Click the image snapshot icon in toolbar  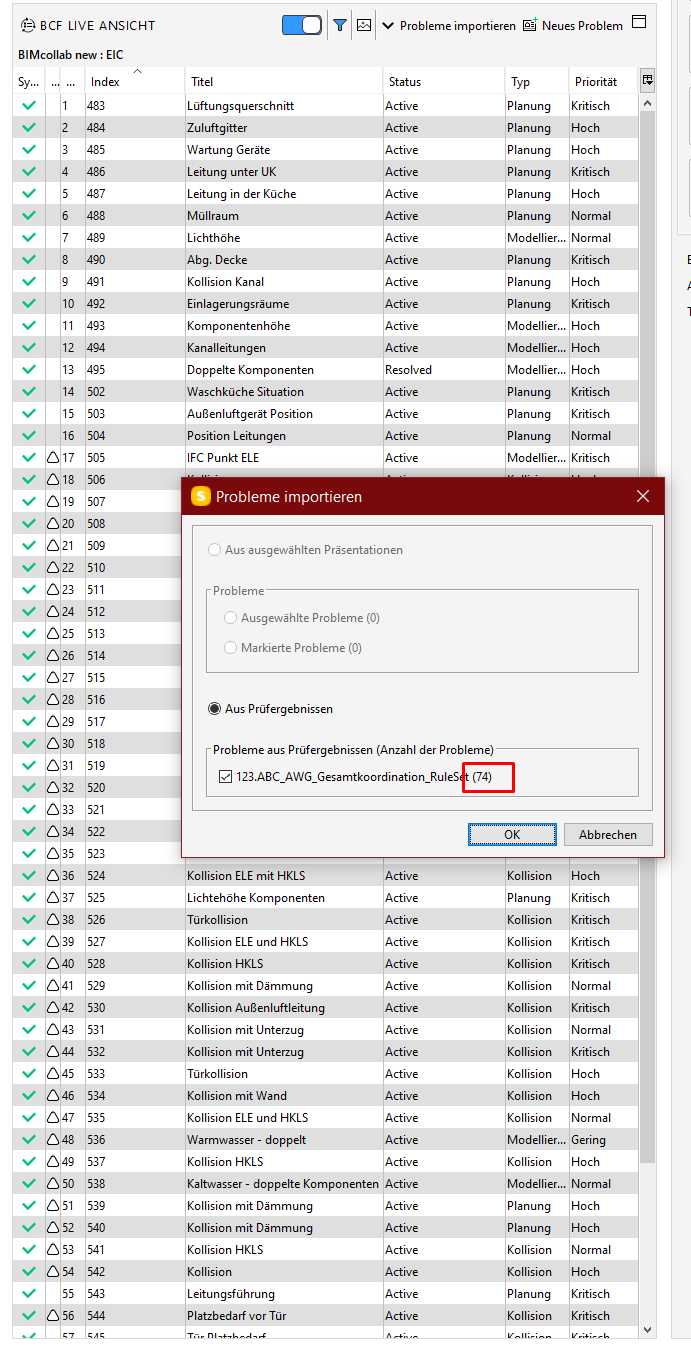(x=364, y=25)
